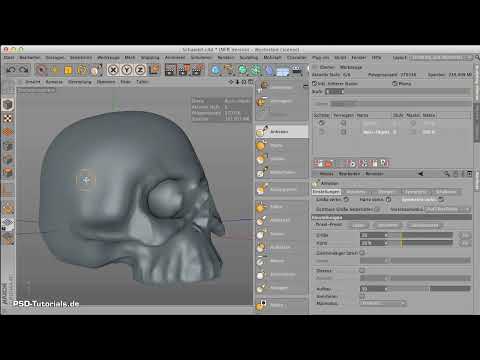Select the Live Selection tool
Screen dimensions: 480x360
coord(41,70)
